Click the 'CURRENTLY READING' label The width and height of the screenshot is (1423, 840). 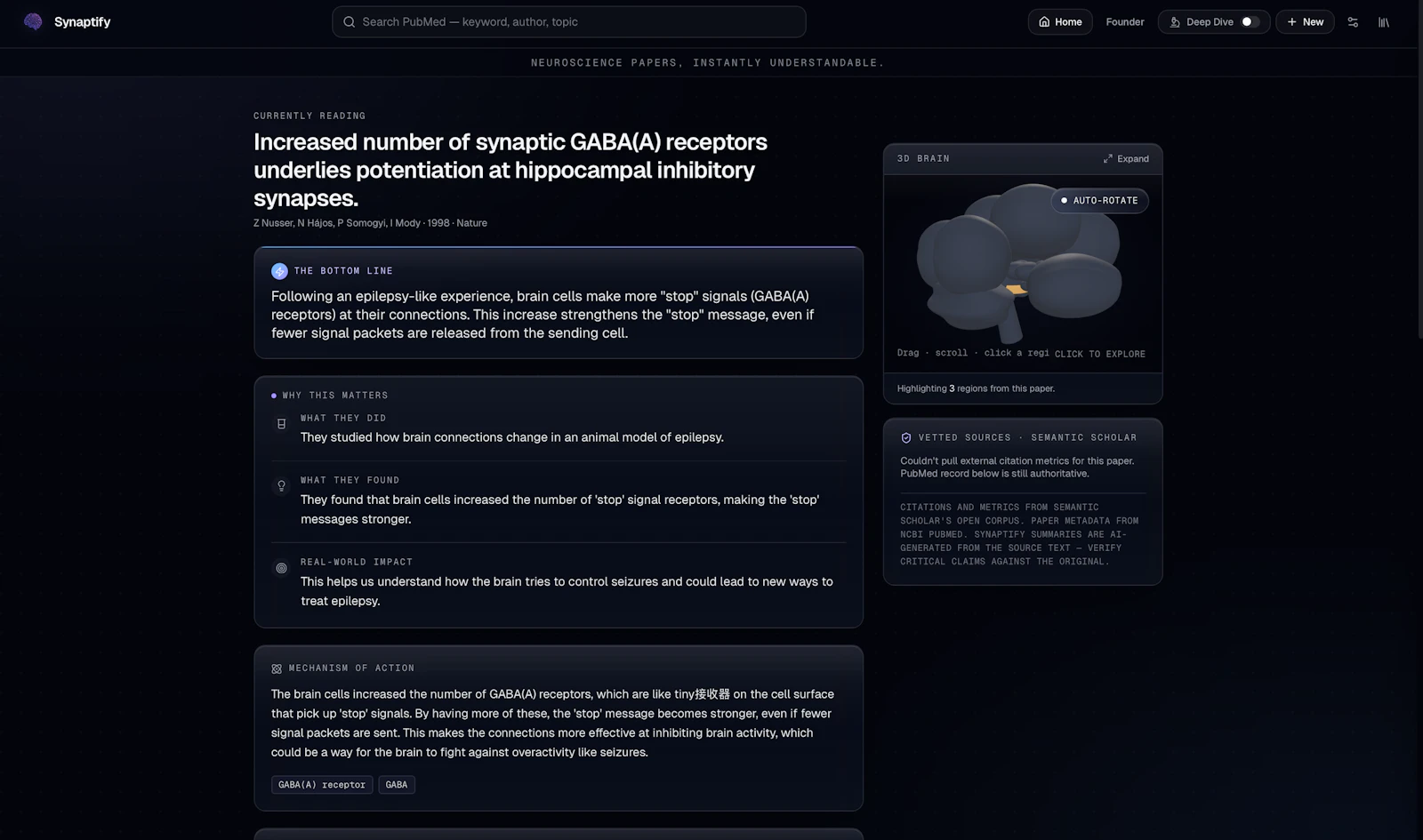[x=310, y=116]
